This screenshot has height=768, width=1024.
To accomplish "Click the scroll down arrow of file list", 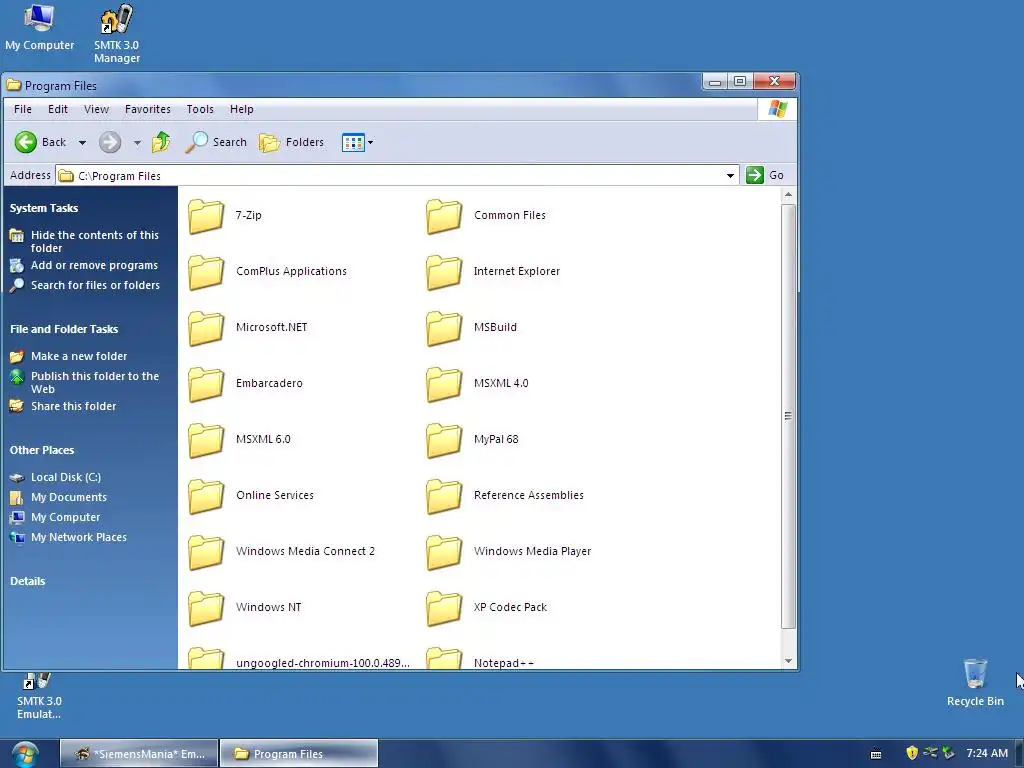I will pyautogui.click(x=788, y=661).
